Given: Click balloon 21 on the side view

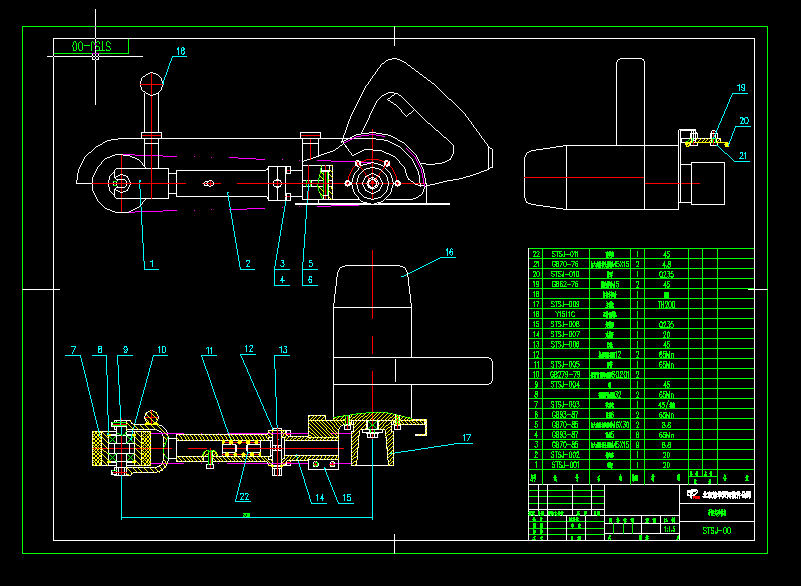Looking at the screenshot, I should pyautogui.click(x=742, y=155).
